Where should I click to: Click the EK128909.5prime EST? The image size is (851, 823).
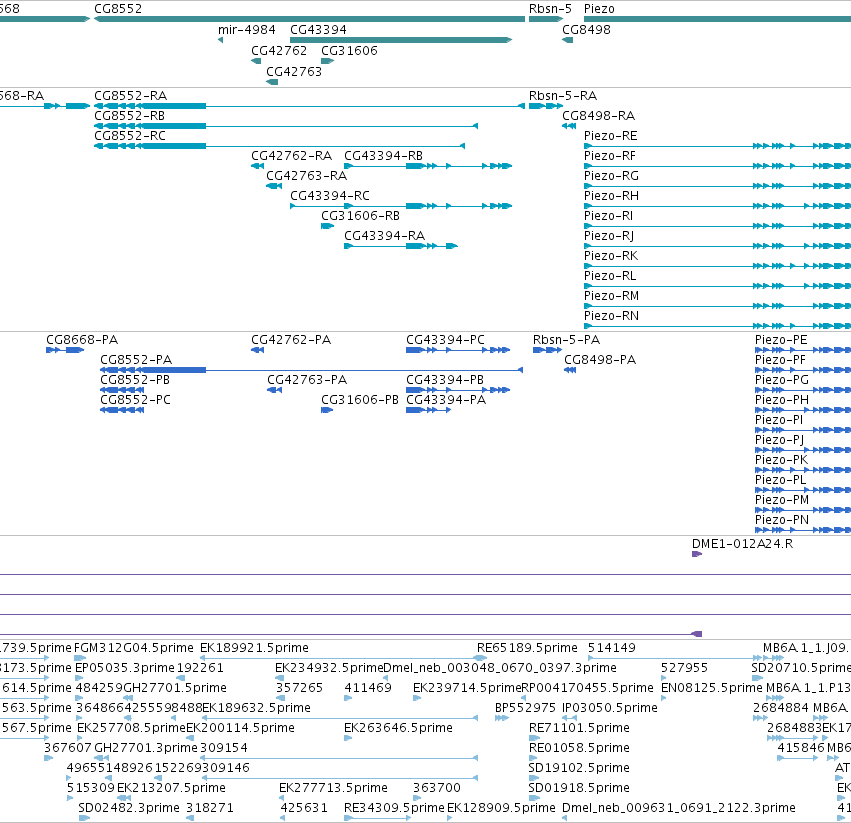(501, 808)
